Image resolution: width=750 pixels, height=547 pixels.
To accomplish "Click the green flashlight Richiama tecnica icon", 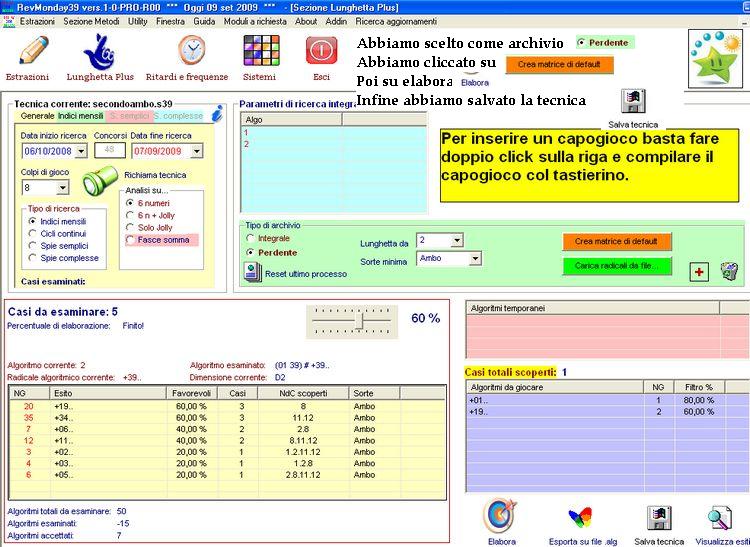I will pyautogui.click(x=99, y=181).
